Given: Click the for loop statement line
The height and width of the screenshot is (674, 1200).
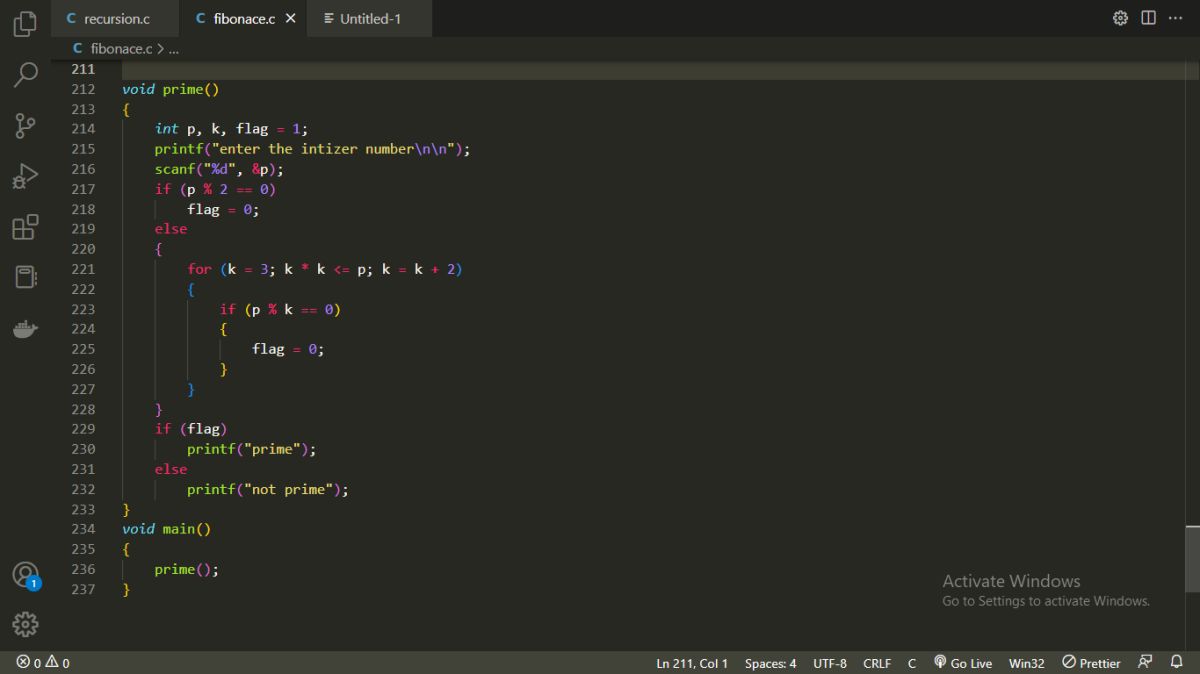Looking at the screenshot, I should tap(325, 269).
